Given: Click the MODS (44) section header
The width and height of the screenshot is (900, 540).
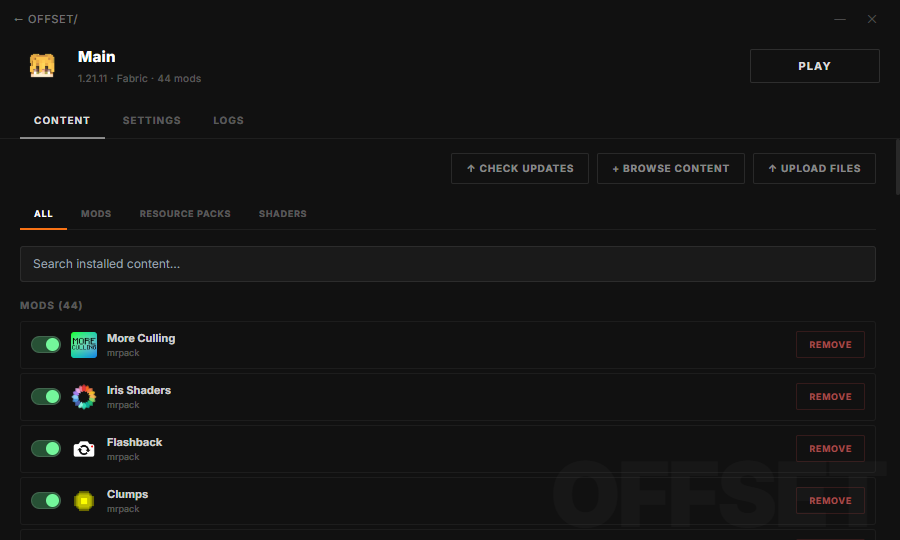Looking at the screenshot, I should [51, 305].
